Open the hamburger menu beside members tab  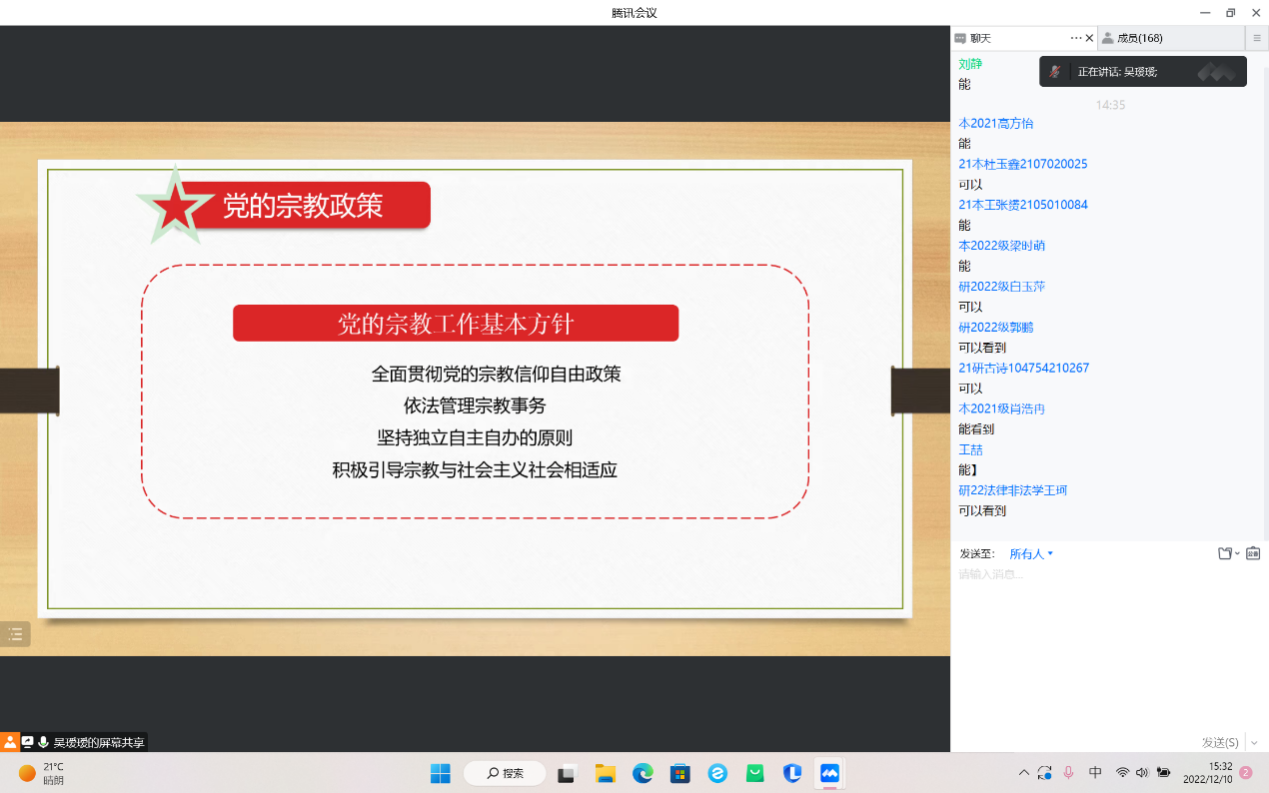coord(1257,38)
